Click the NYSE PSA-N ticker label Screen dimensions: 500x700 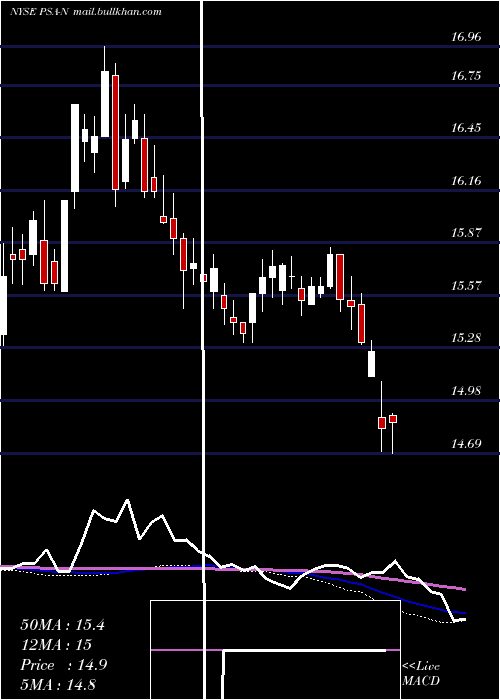pos(39,12)
